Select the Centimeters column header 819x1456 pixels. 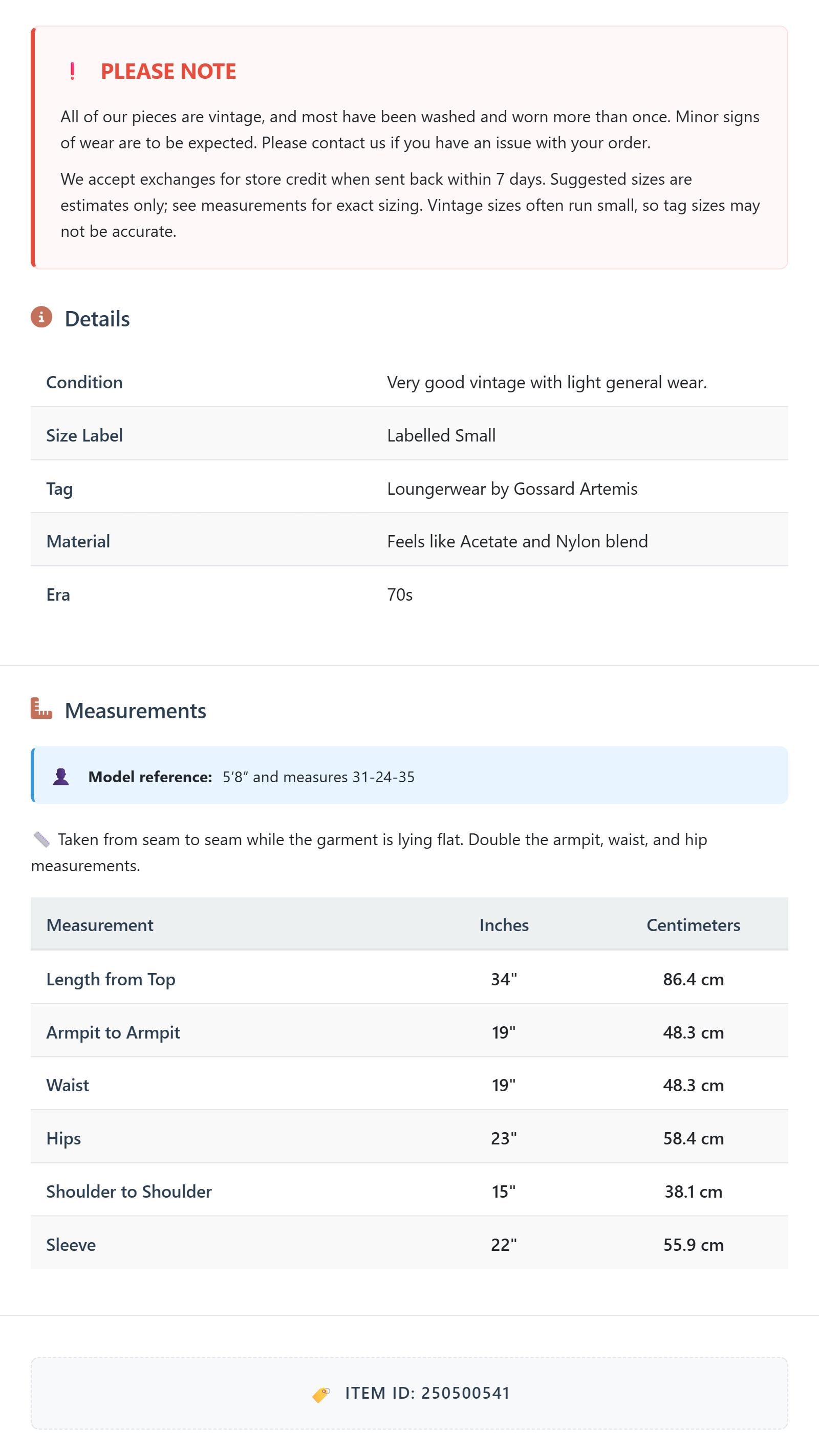[x=694, y=924]
